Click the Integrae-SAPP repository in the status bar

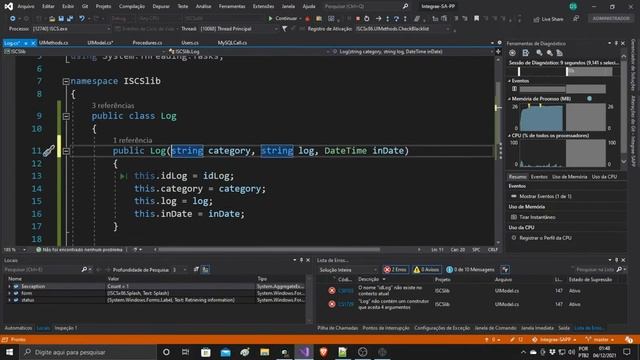[554, 340]
